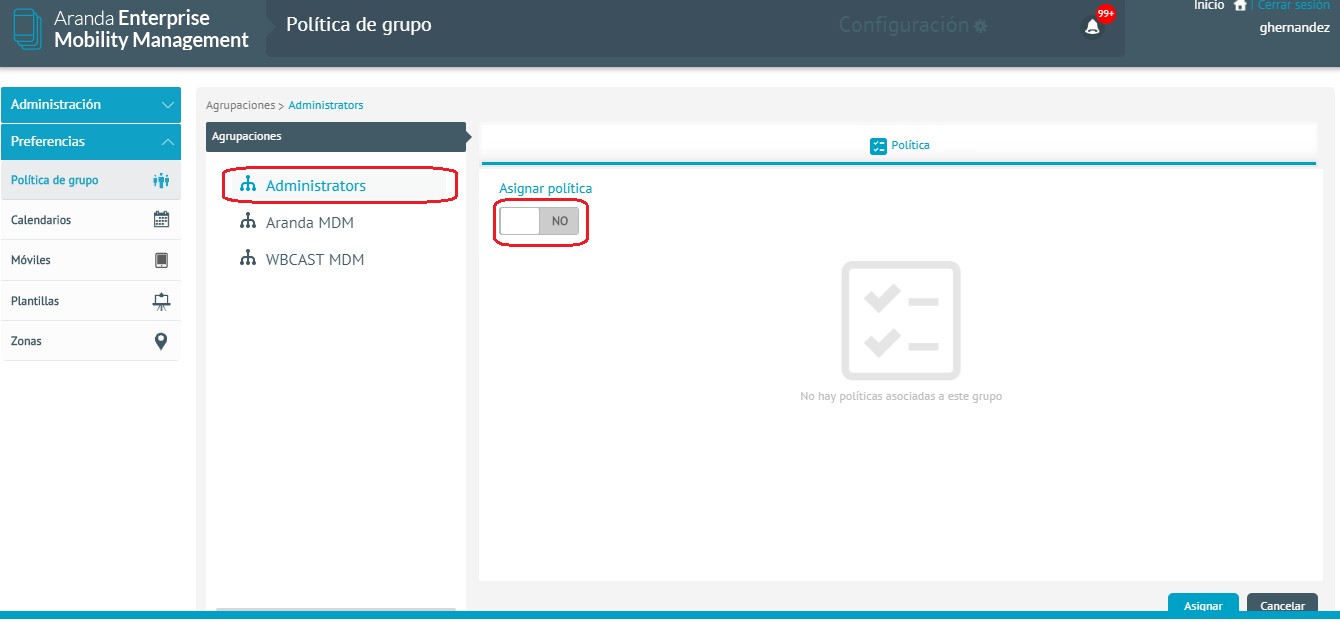Click the ghernandez username
The width and height of the screenshot is (1340, 622).
[x=1294, y=28]
